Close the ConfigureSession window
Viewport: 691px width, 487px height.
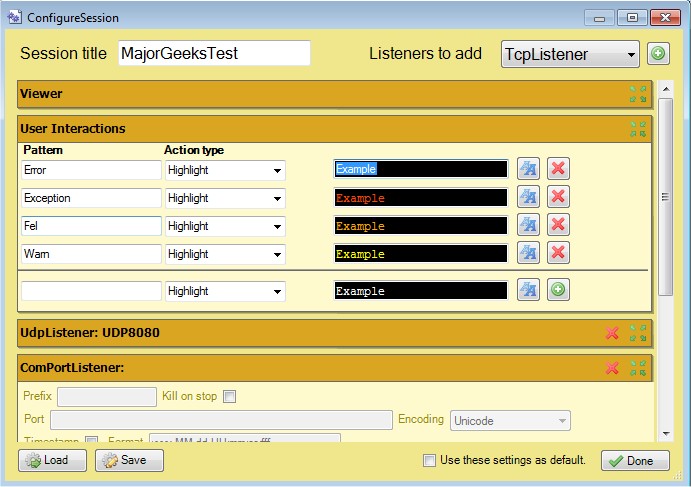[x=665, y=18]
